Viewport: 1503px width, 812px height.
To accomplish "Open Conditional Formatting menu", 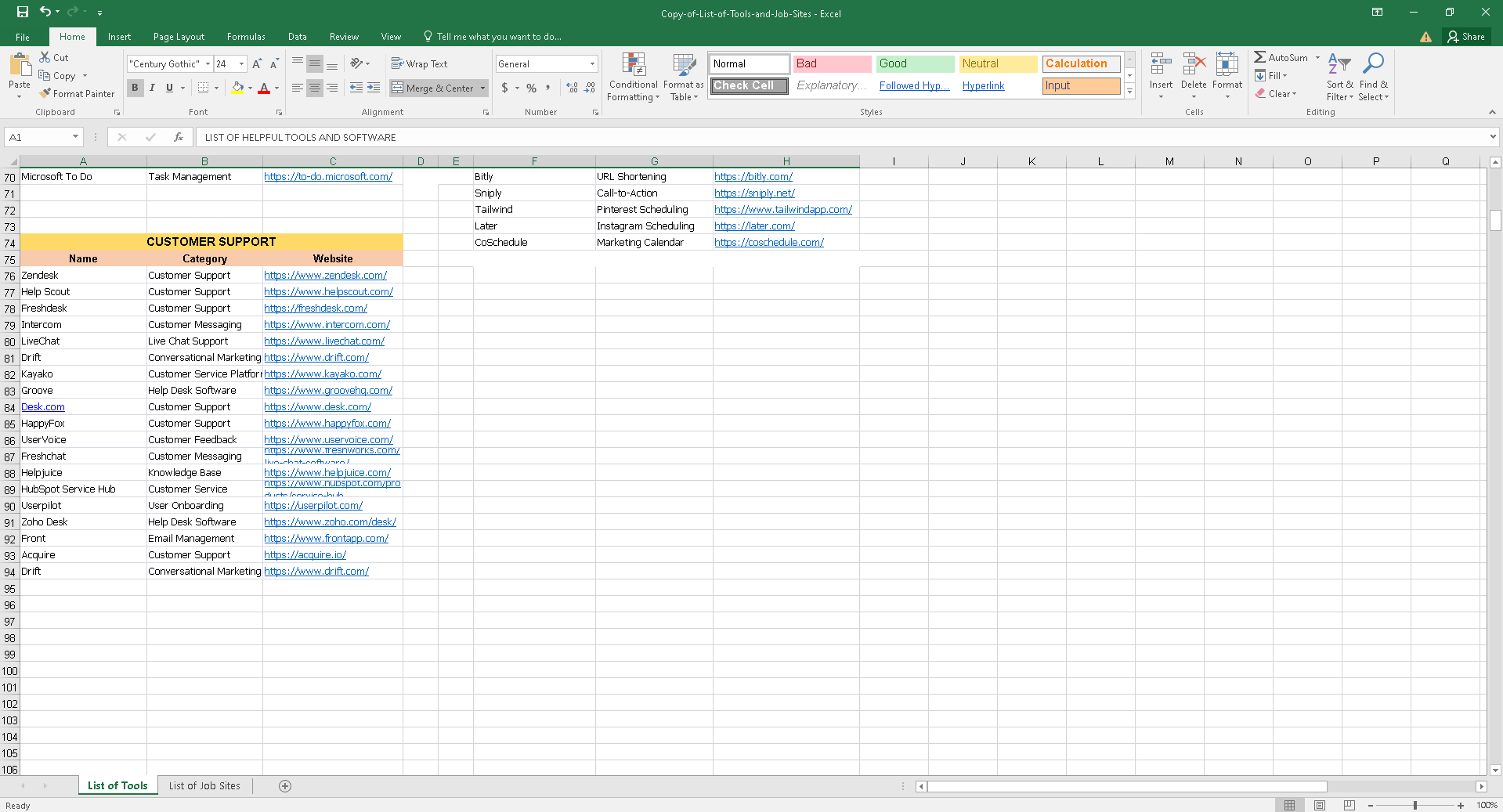I will [634, 77].
